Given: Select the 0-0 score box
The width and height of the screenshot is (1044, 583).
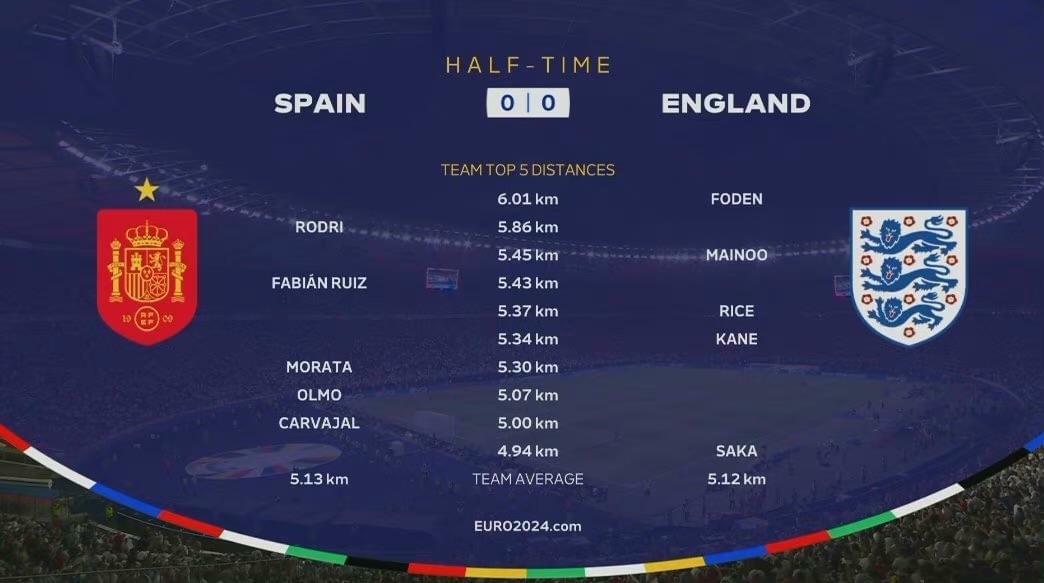Looking at the screenshot, I should (x=528, y=103).
